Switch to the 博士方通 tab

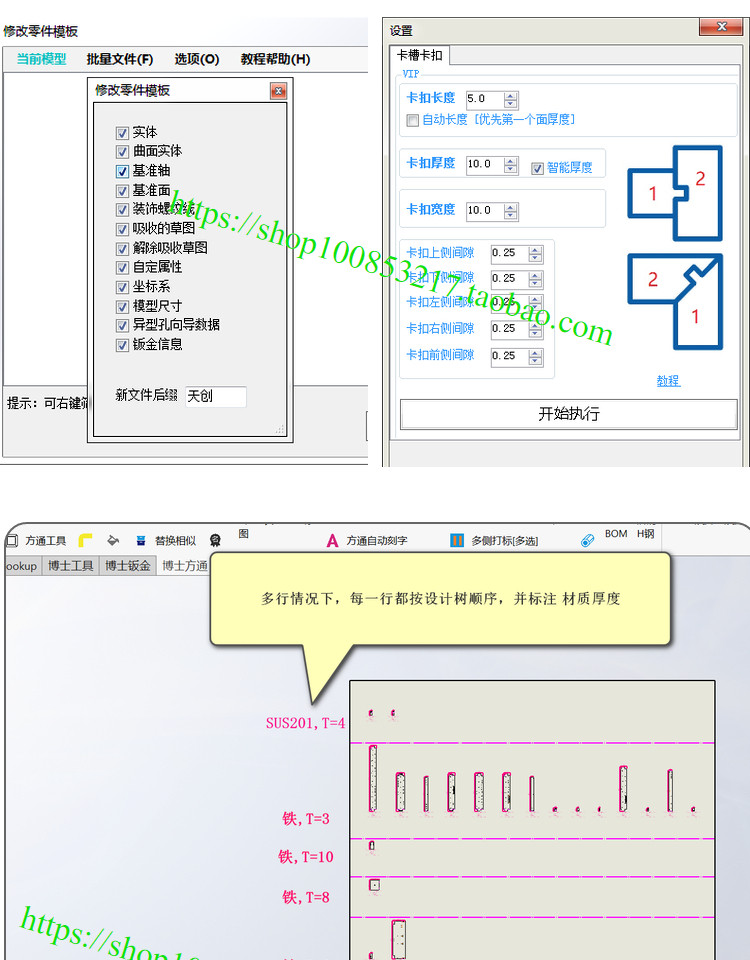pyautogui.click(x=184, y=566)
